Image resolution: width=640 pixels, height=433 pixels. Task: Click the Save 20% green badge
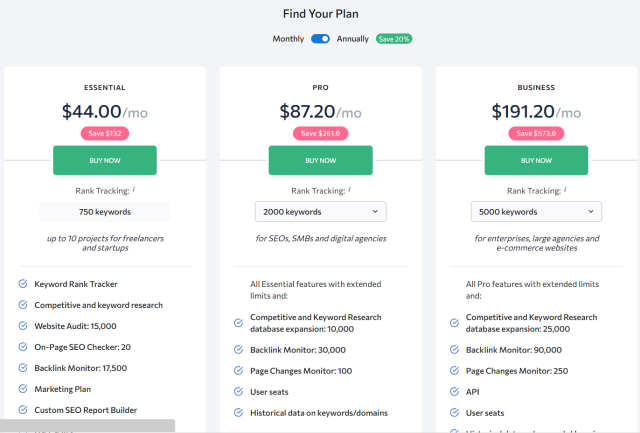pos(394,39)
